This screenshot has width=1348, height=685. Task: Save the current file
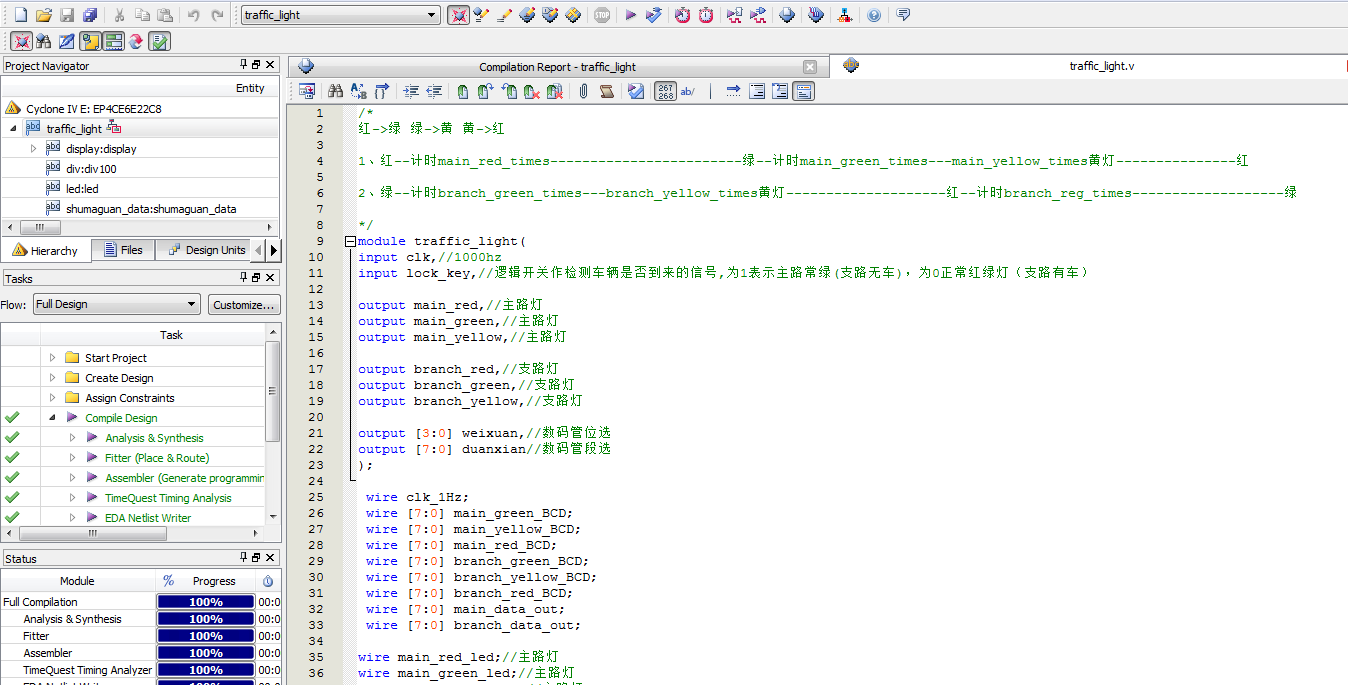67,15
